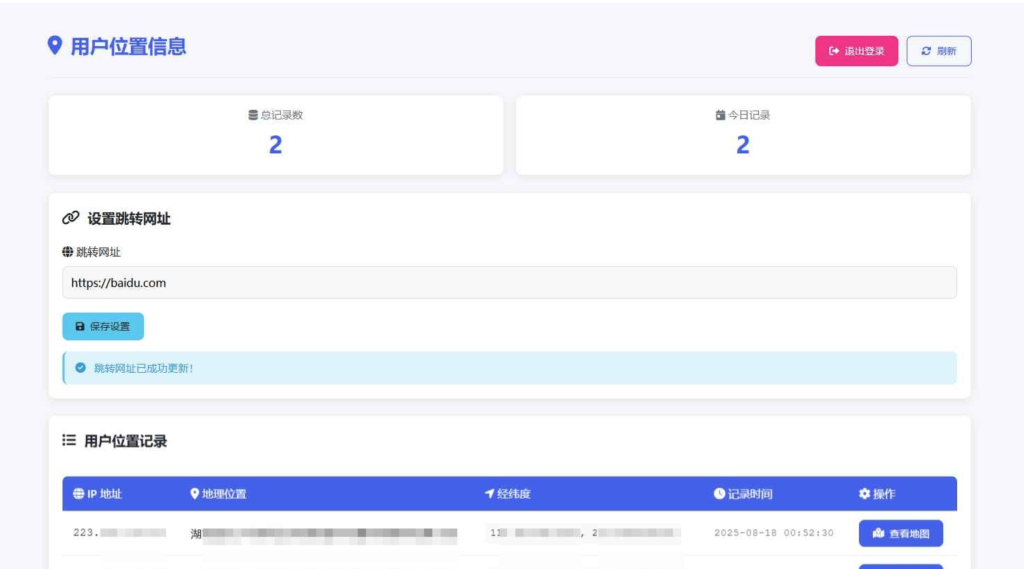Screen dimensions: 1024x569
Task: Click the checkmark icon in success alert
Action: click(x=81, y=368)
